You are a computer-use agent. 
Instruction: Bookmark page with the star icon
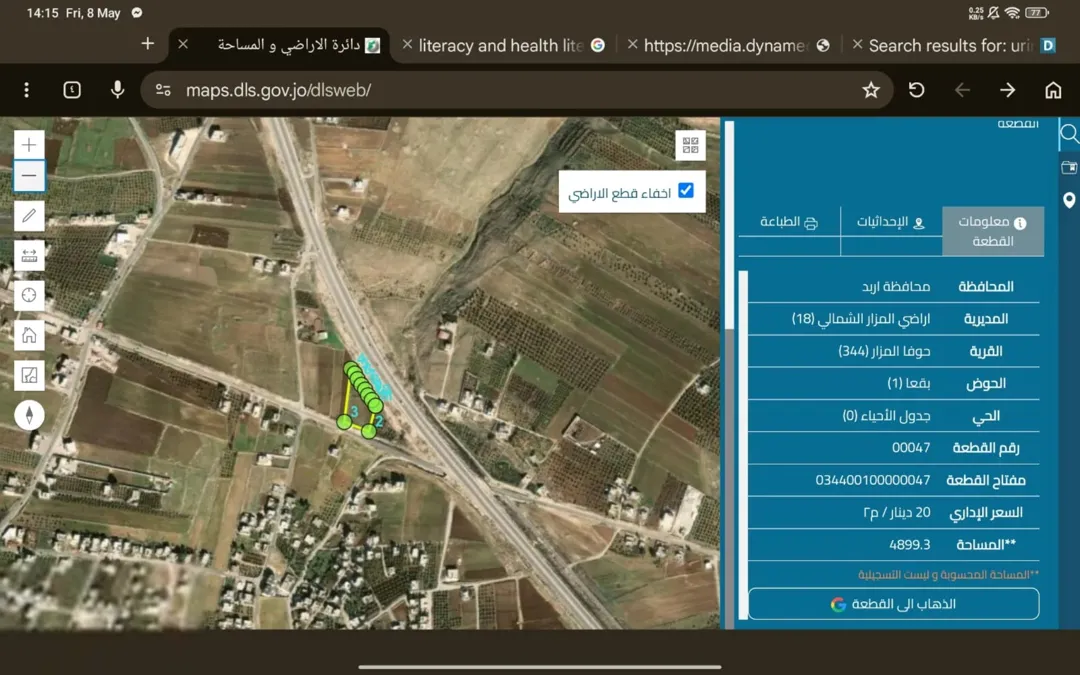871,90
